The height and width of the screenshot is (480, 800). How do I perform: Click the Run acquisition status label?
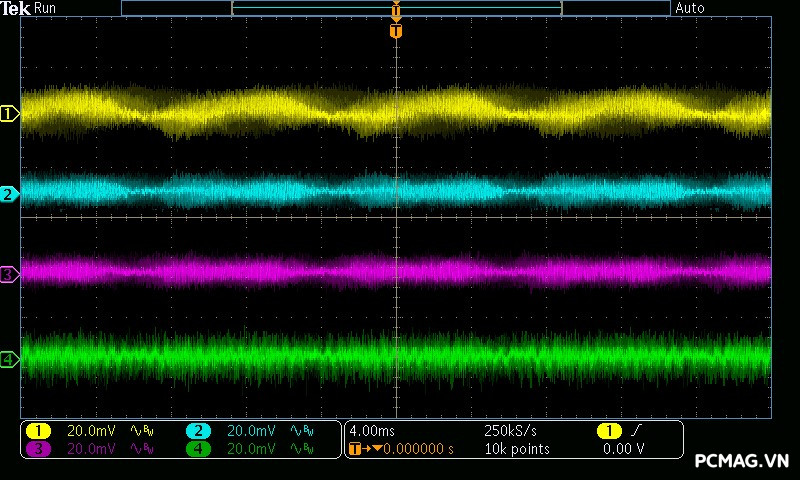(x=46, y=8)
